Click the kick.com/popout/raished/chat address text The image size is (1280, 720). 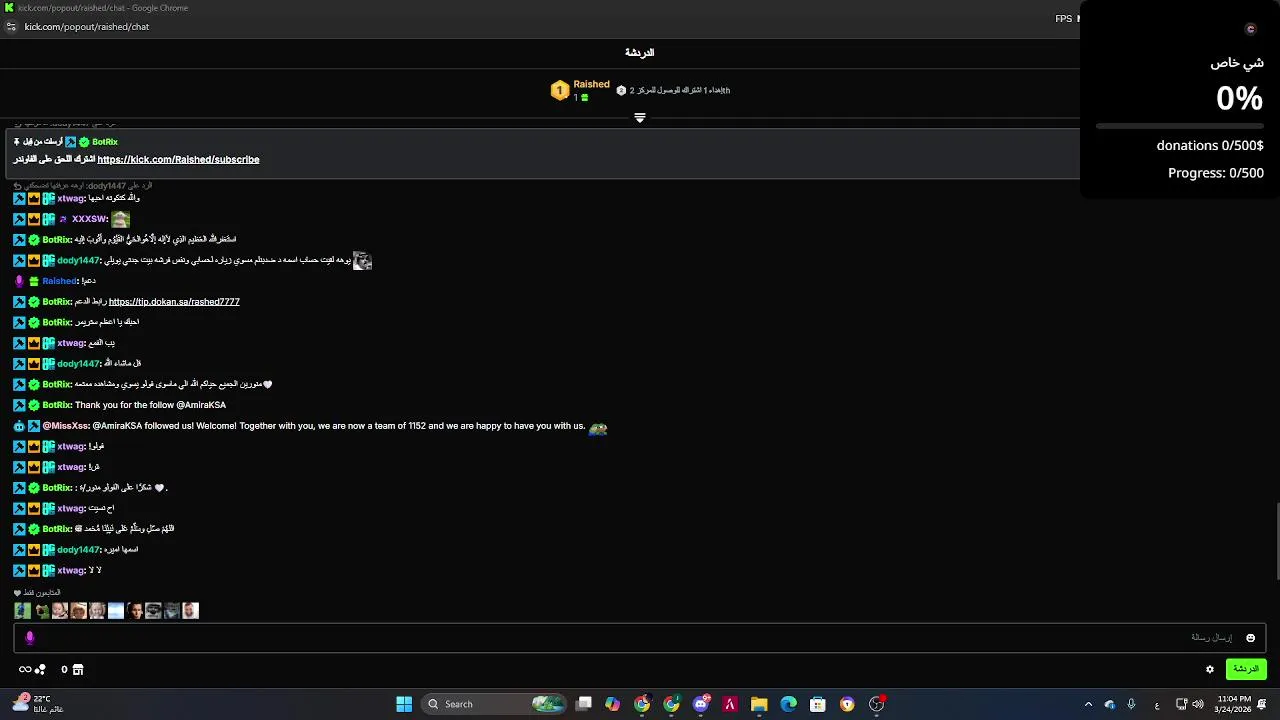pyautogui.click(x=87, y=27)
